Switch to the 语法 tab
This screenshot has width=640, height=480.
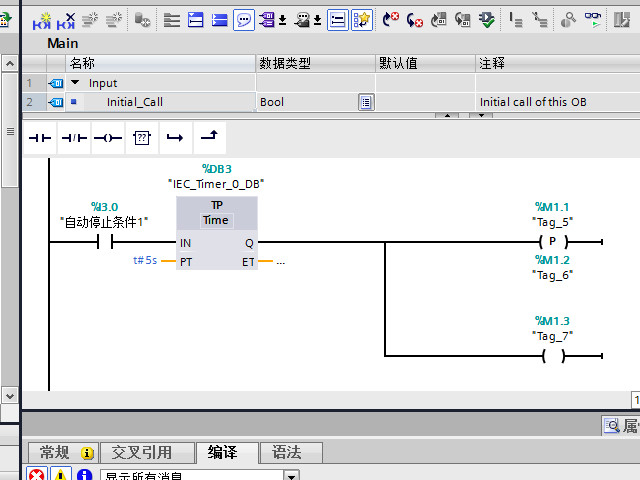[x=291, y=452]
